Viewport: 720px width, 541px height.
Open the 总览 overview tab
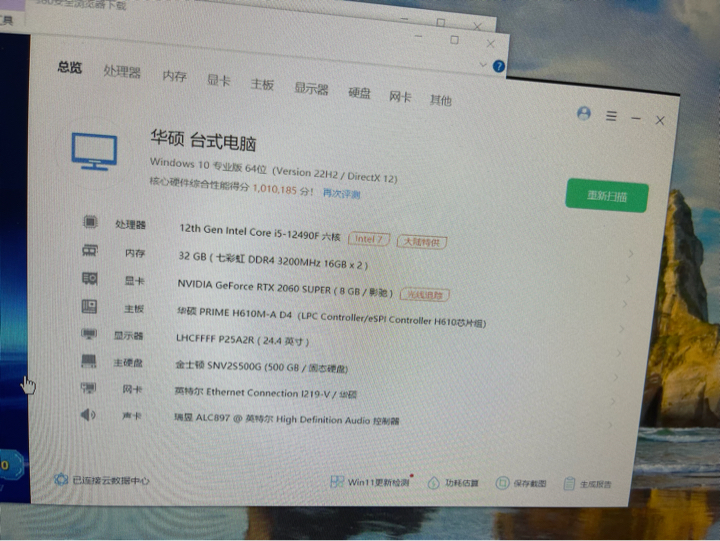point(70,68)
